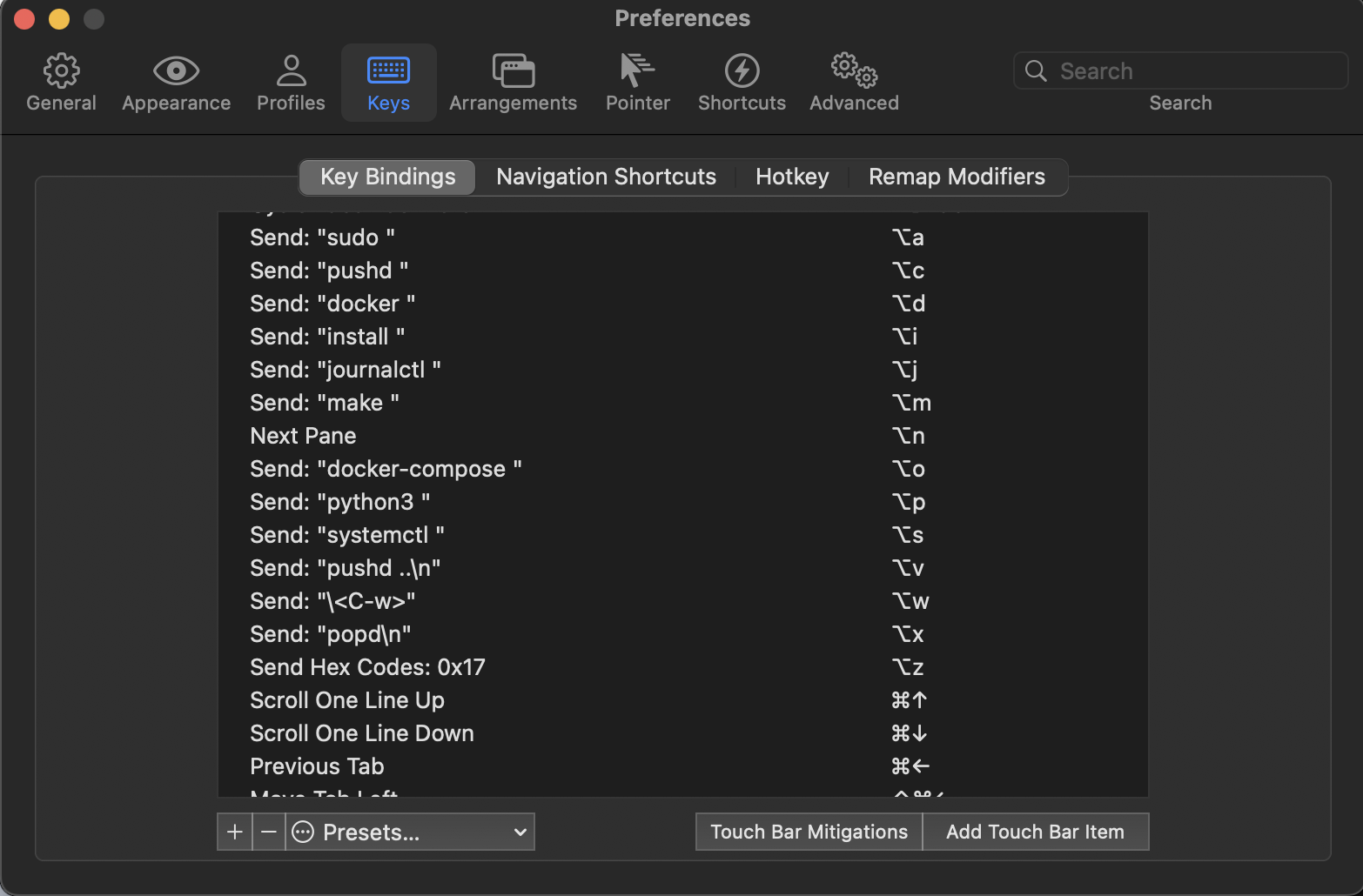This screenshot has height=896, width=1363.
Task: Select the Next Pane key binding row
Action: coord(574,435)
